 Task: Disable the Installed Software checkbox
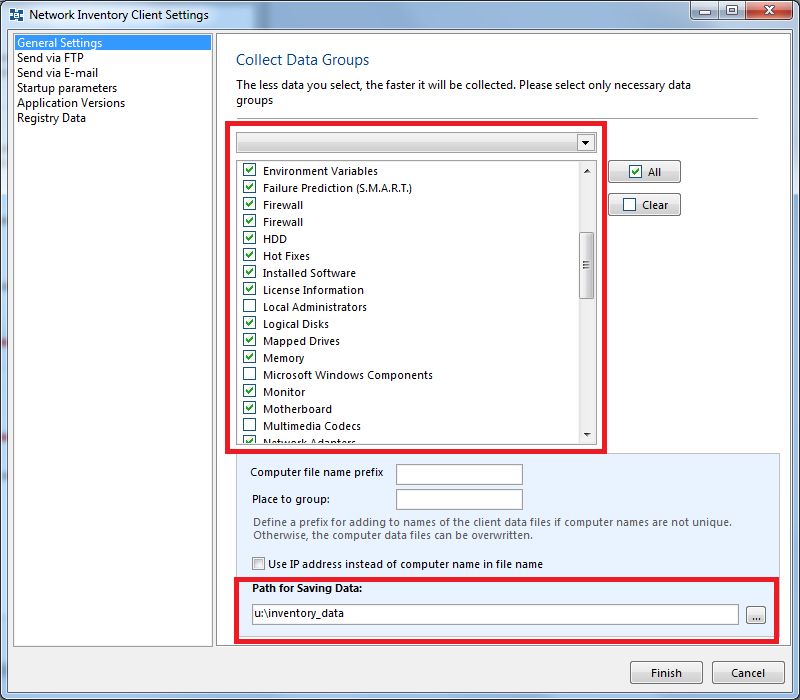click(x=249, y=272)
